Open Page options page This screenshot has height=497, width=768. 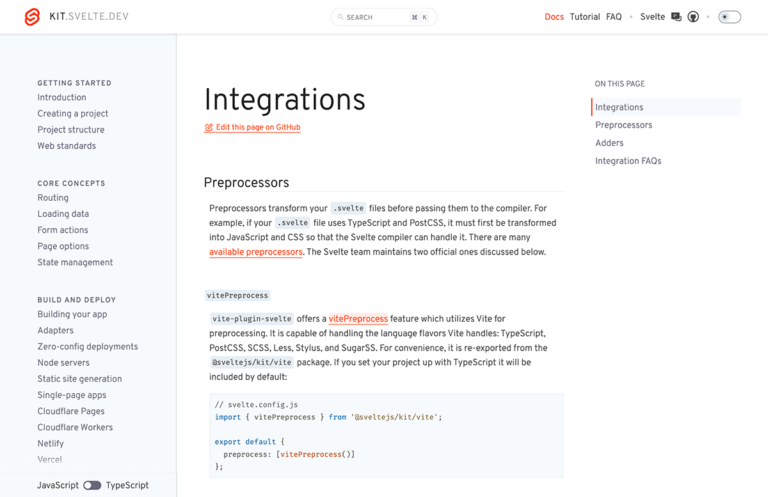[x=63, y=246]
